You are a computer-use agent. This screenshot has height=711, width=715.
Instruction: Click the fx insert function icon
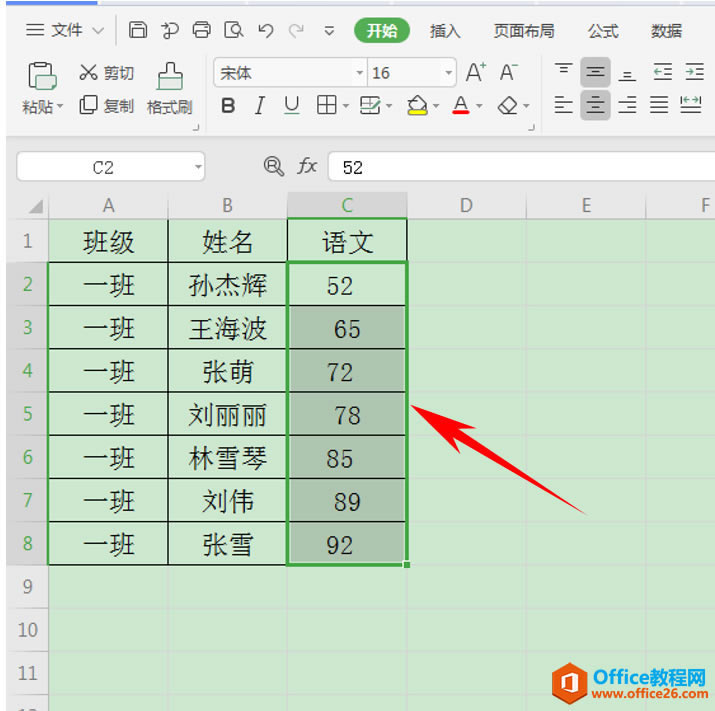[x=307, y=166]
